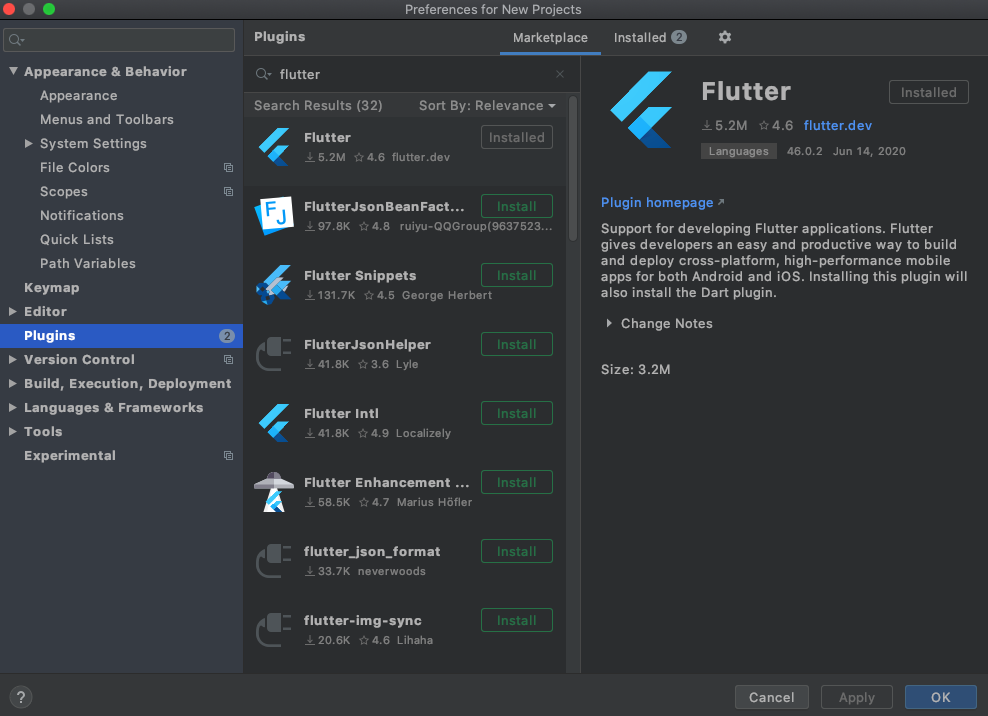Clear the flutter search text
Screen dimensions: 988x716
[x=560, y=74]
